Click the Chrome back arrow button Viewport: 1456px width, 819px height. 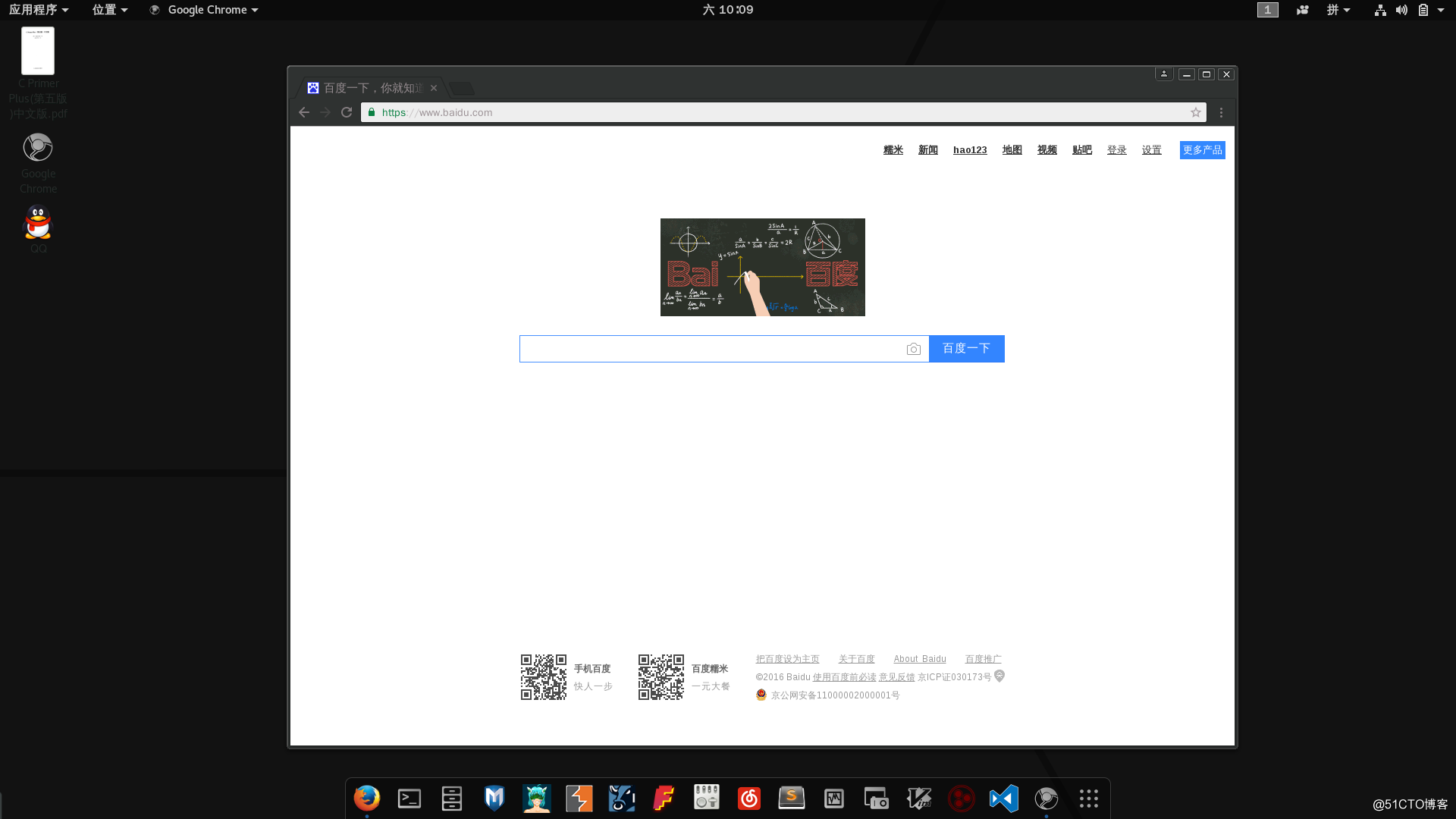304,112
